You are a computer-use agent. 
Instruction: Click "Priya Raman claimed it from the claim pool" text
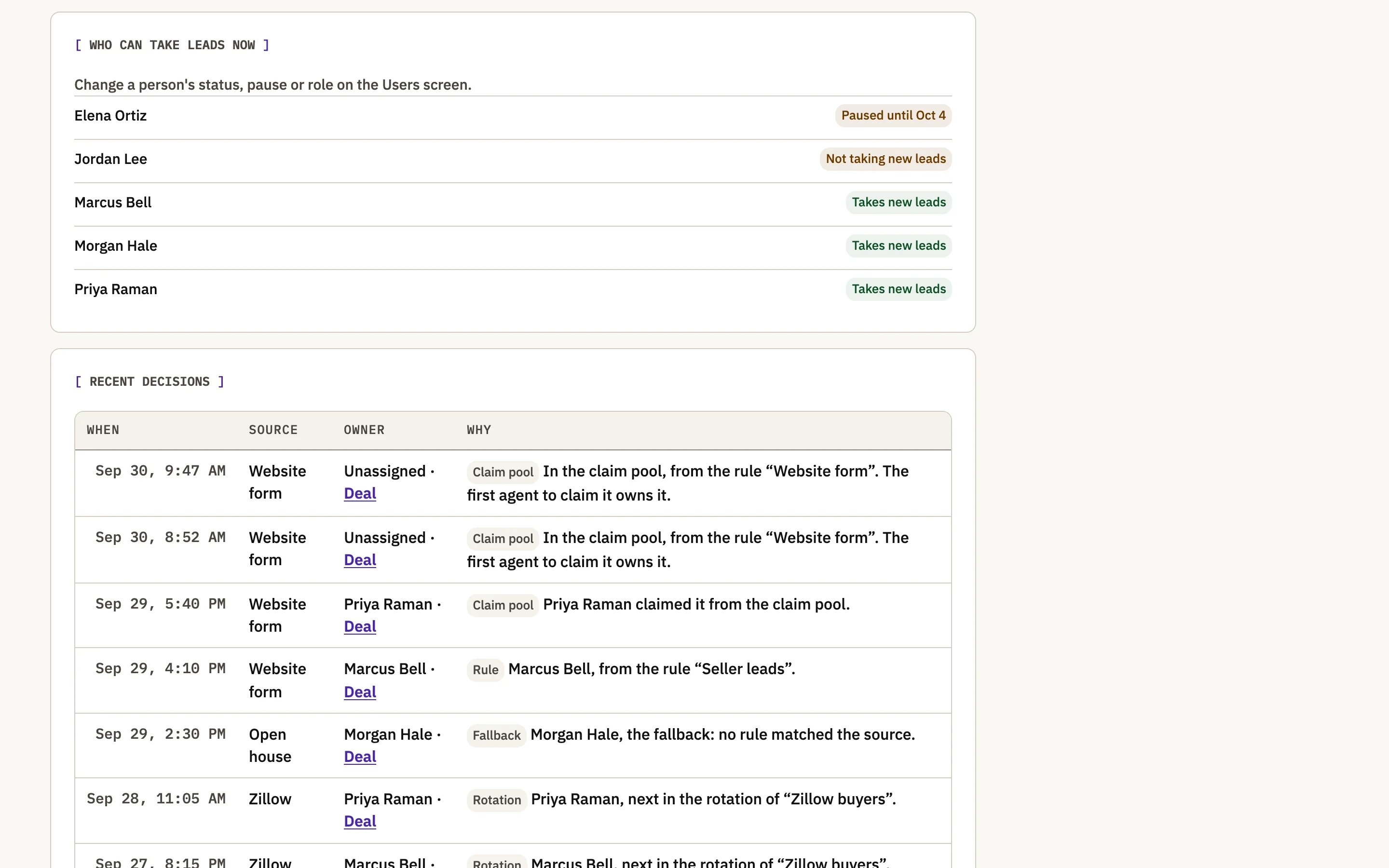(696, 605)
